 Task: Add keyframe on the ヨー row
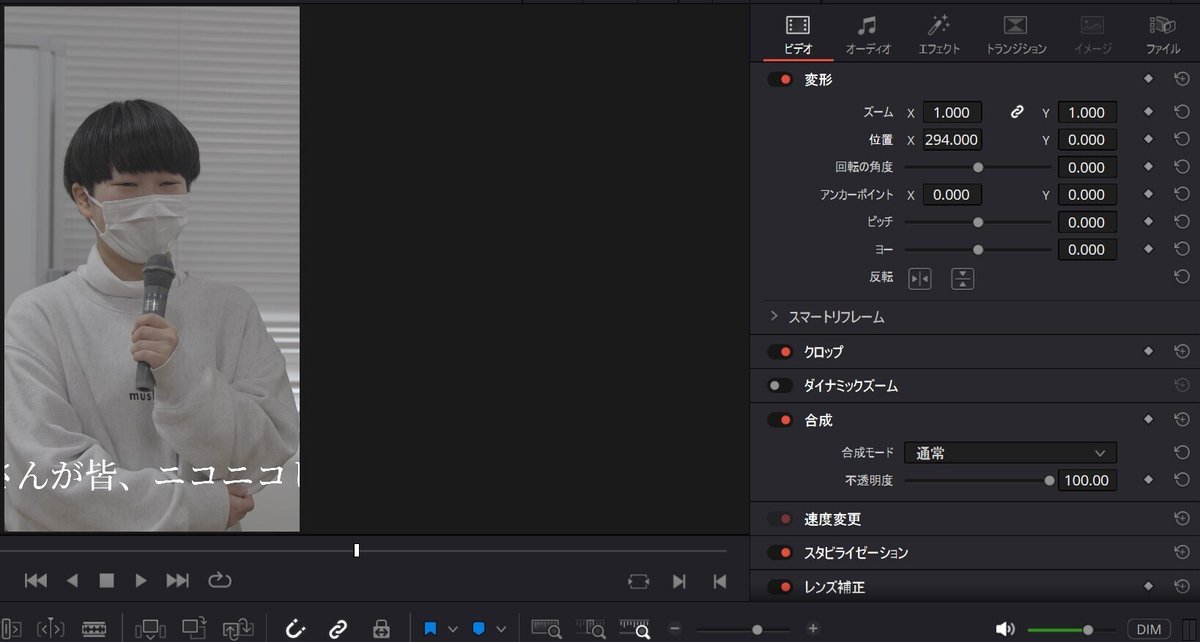click(x=1149, y=249)
